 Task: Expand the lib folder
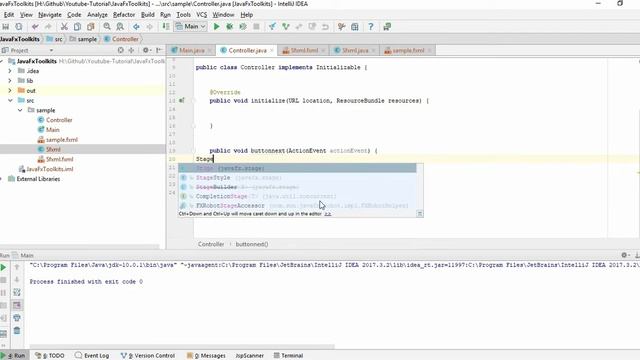pyautogui.click(x=10, y=81)
